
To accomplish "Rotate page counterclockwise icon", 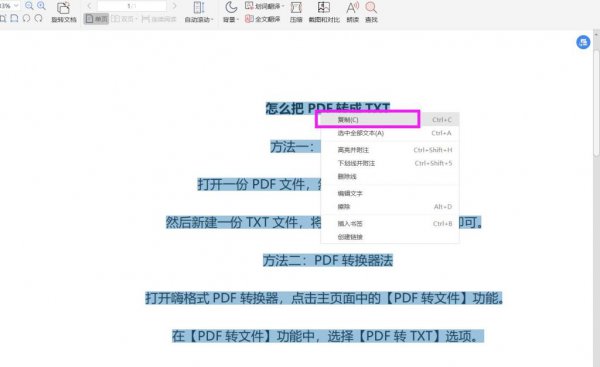I will pyautogui.click(x=26, y=18).
